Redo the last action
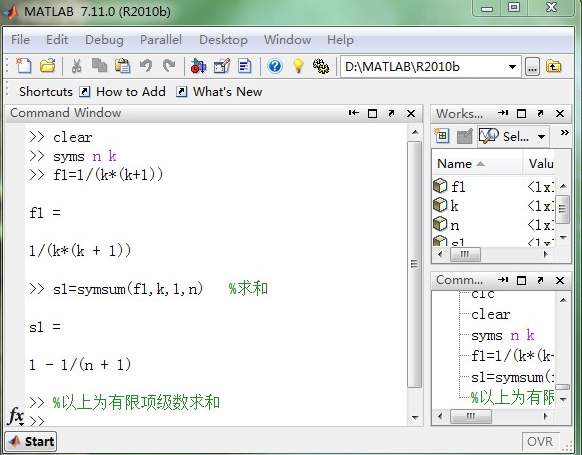 (169, 66)
